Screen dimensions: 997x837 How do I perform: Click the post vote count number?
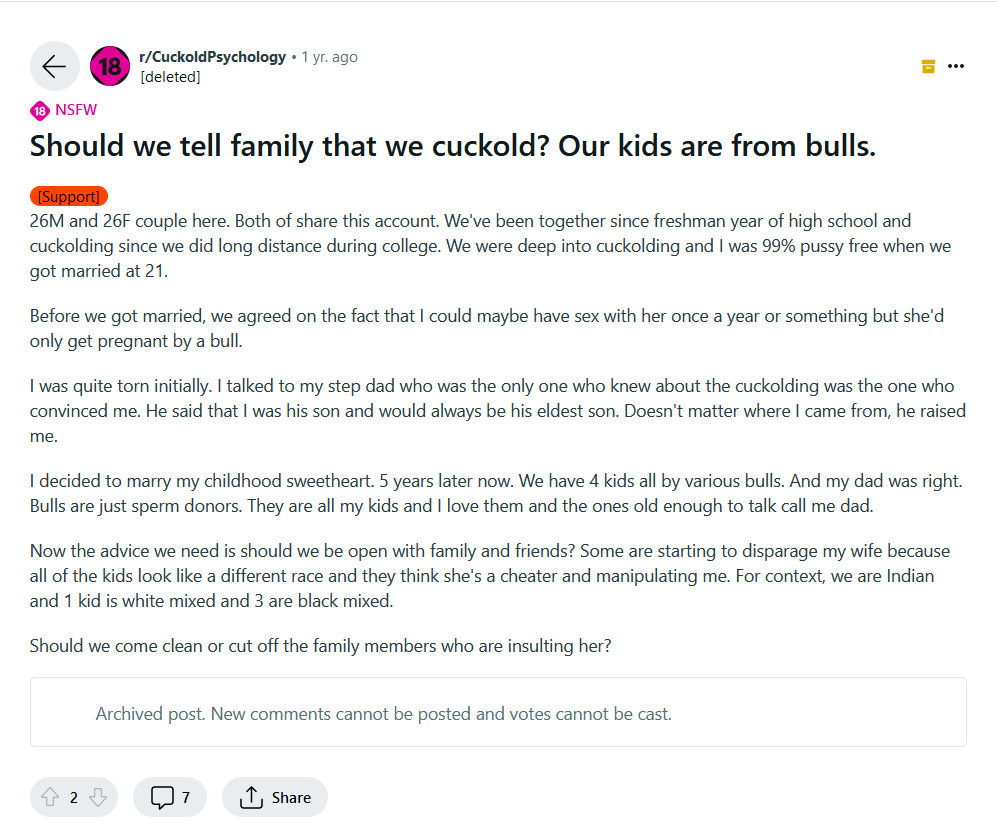pos(73,797)
